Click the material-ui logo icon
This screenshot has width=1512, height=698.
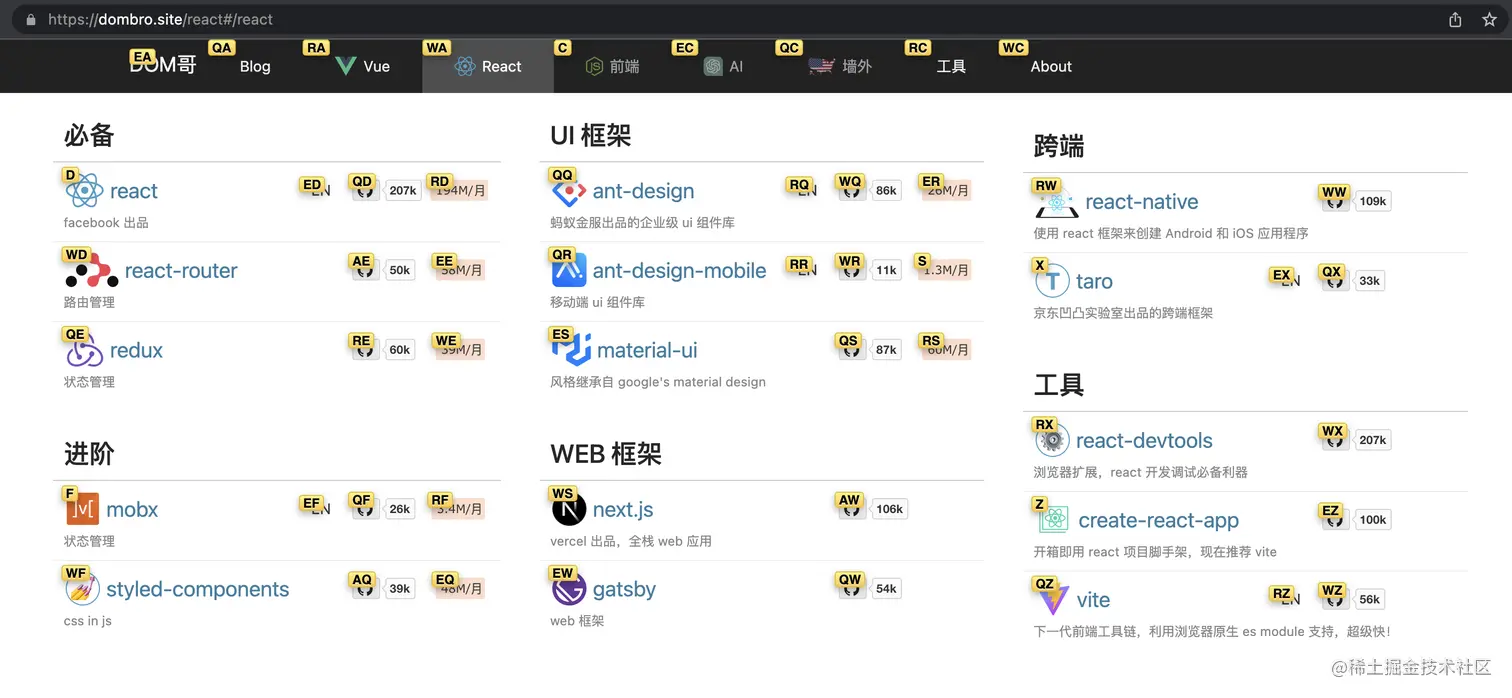click(x=570, y=350)
